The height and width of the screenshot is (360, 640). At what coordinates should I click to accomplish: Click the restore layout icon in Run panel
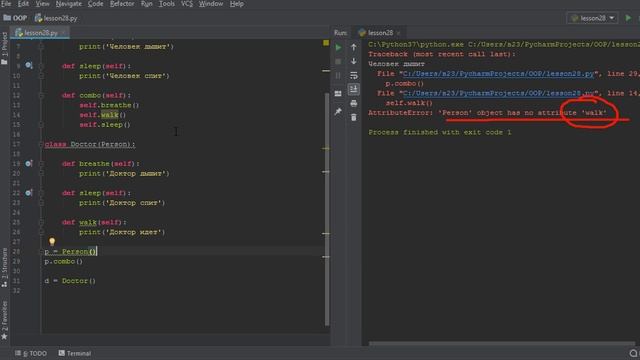tap(338, 93)
